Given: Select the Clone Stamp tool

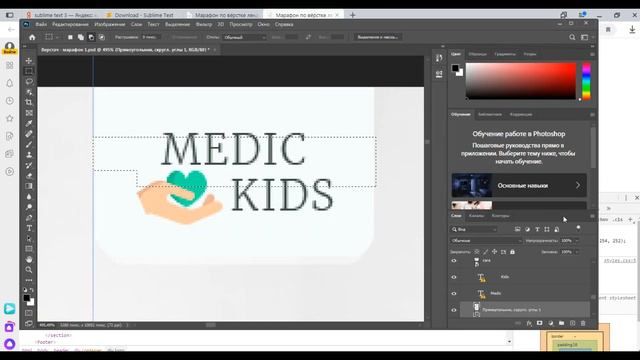Looking at the screenshot, I should pyautogui.click(x=29, y=155).
